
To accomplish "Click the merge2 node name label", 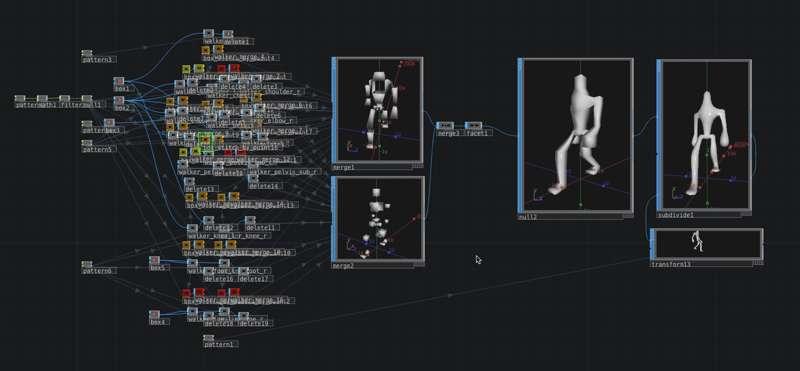I will click(344, 266).
